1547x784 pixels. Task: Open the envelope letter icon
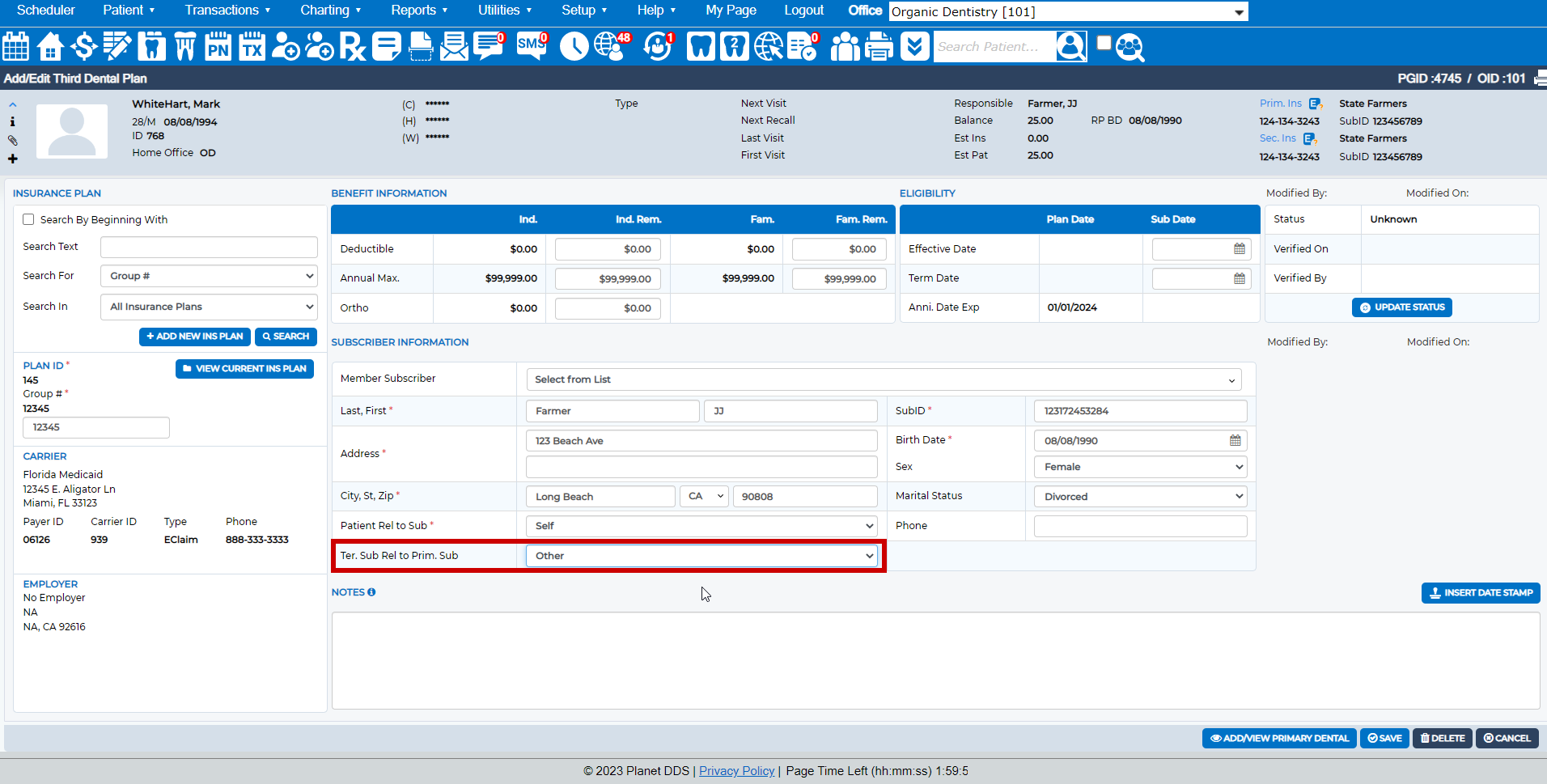pos(454,46)
